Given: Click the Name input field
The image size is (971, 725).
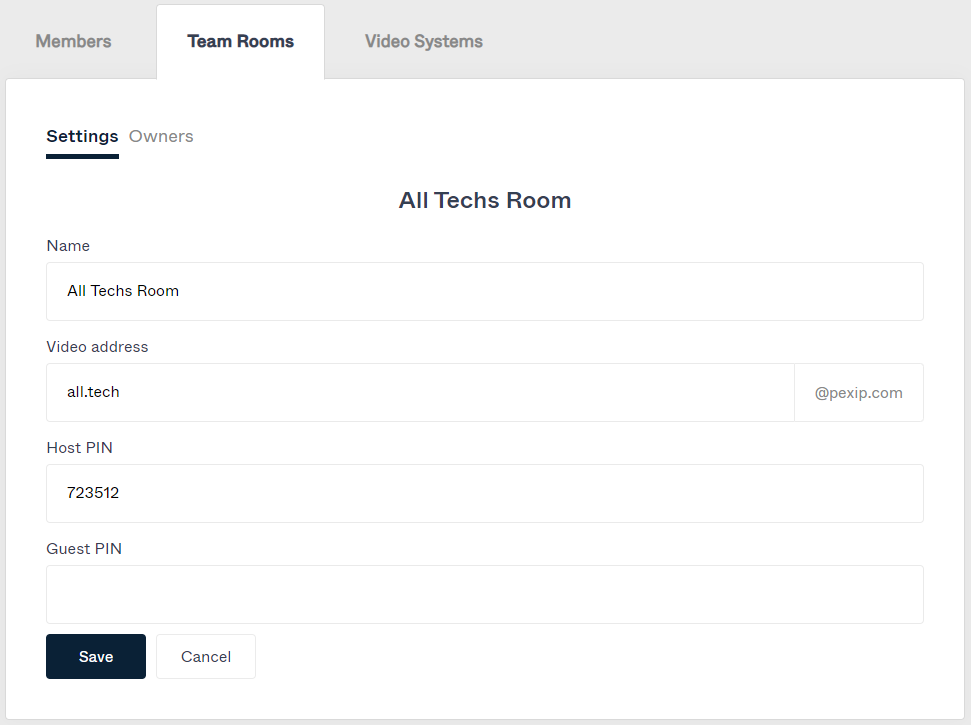Looking at the screenshot, I should pos(484,291).
